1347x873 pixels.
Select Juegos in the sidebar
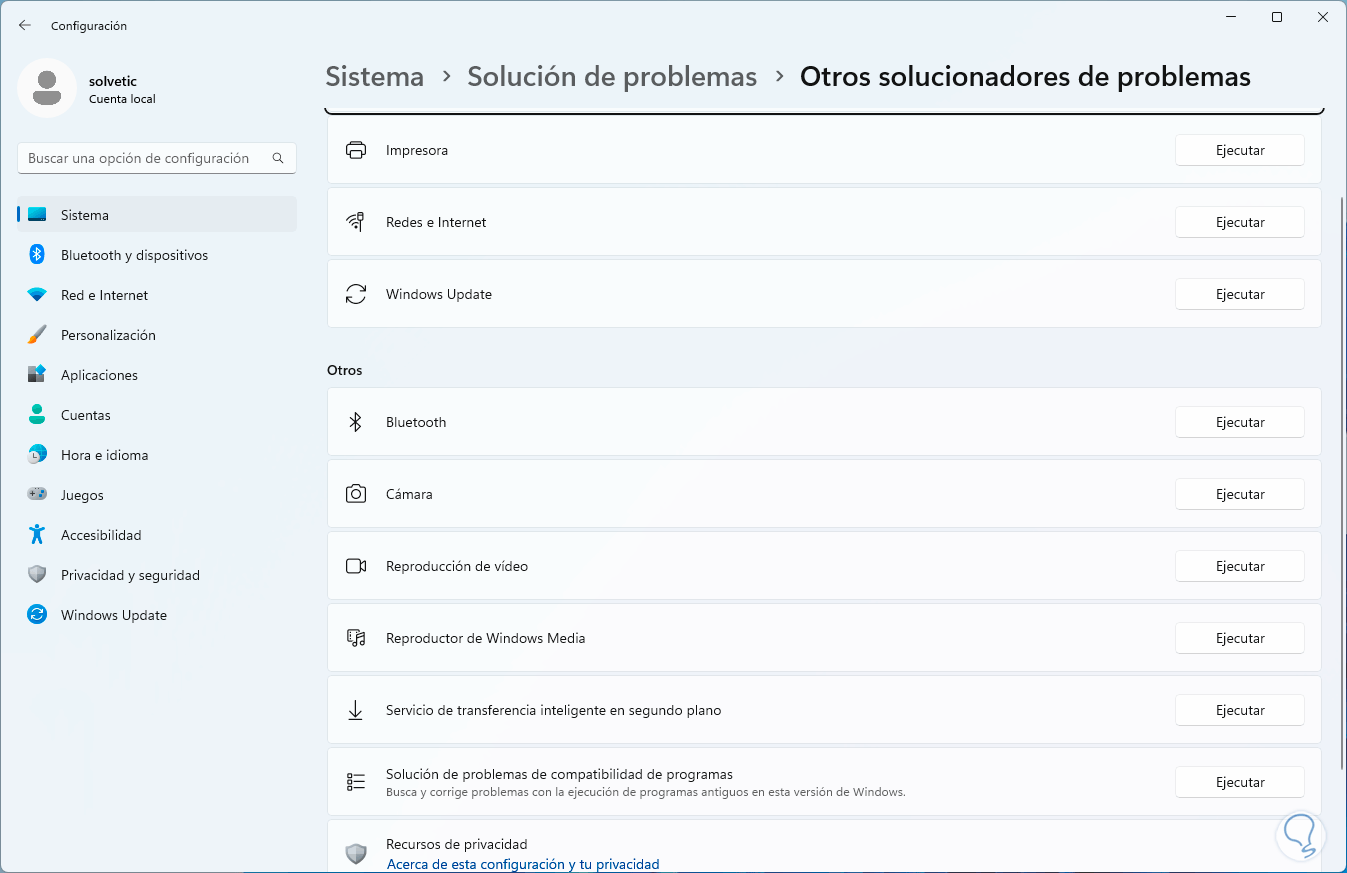[x=157, y=495]
